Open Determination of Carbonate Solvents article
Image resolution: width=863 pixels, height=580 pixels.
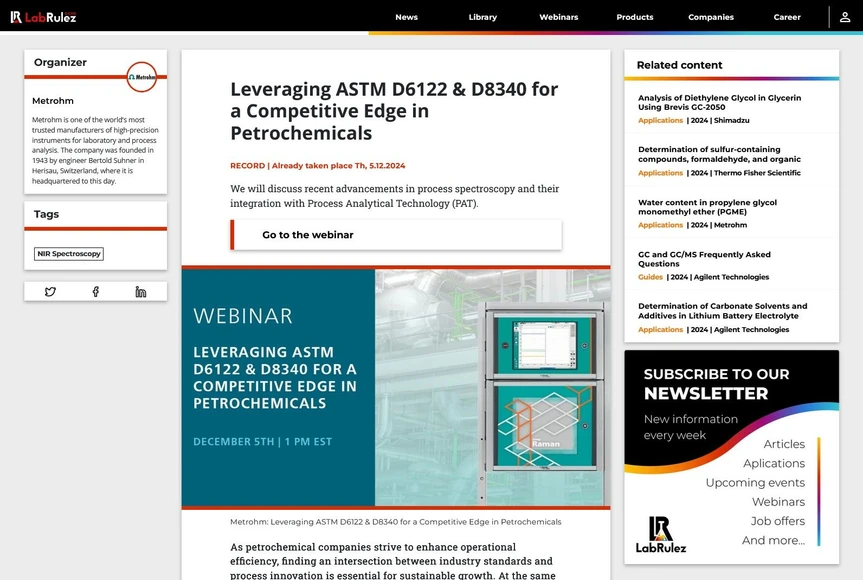click(723, 311)
